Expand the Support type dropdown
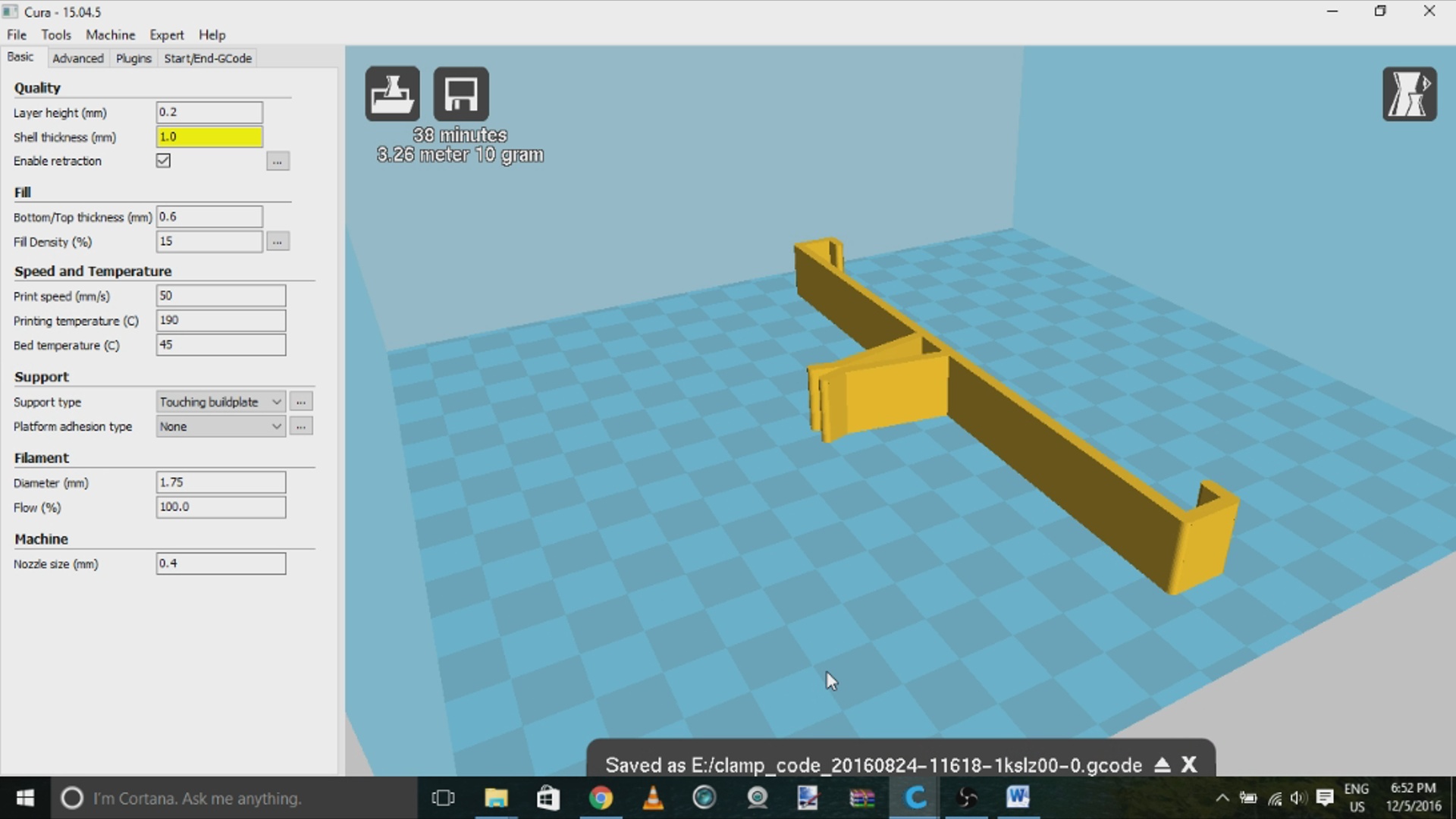 point(220,402)
